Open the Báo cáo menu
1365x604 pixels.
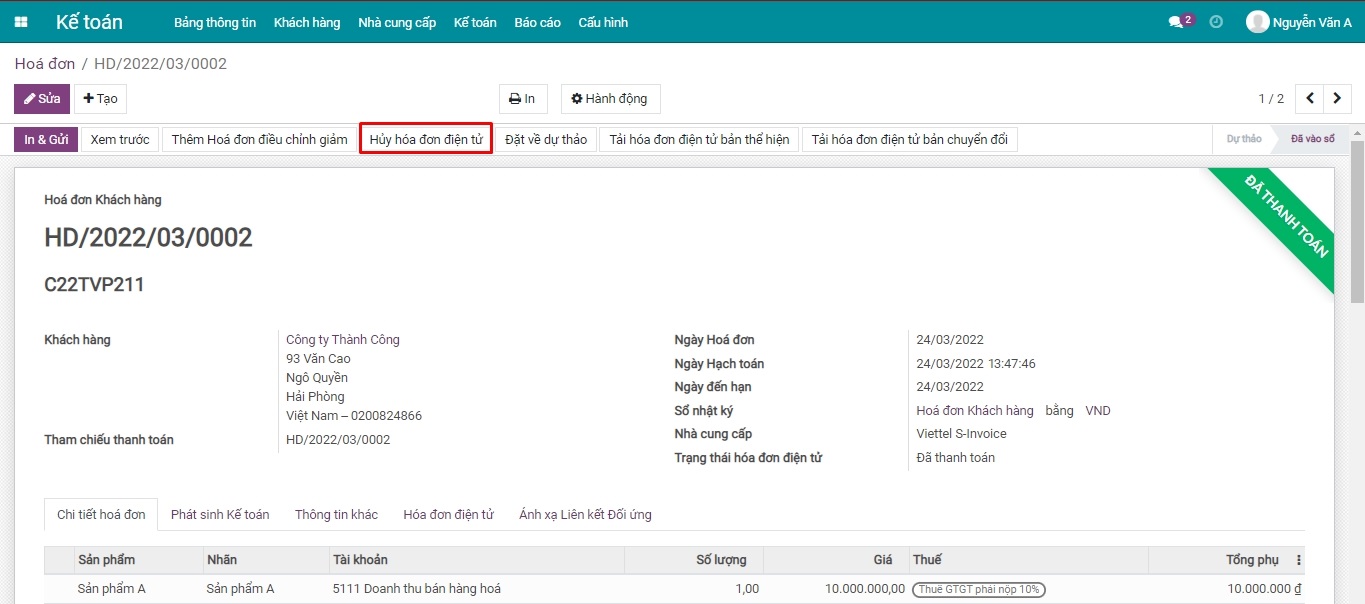(537, 21)
